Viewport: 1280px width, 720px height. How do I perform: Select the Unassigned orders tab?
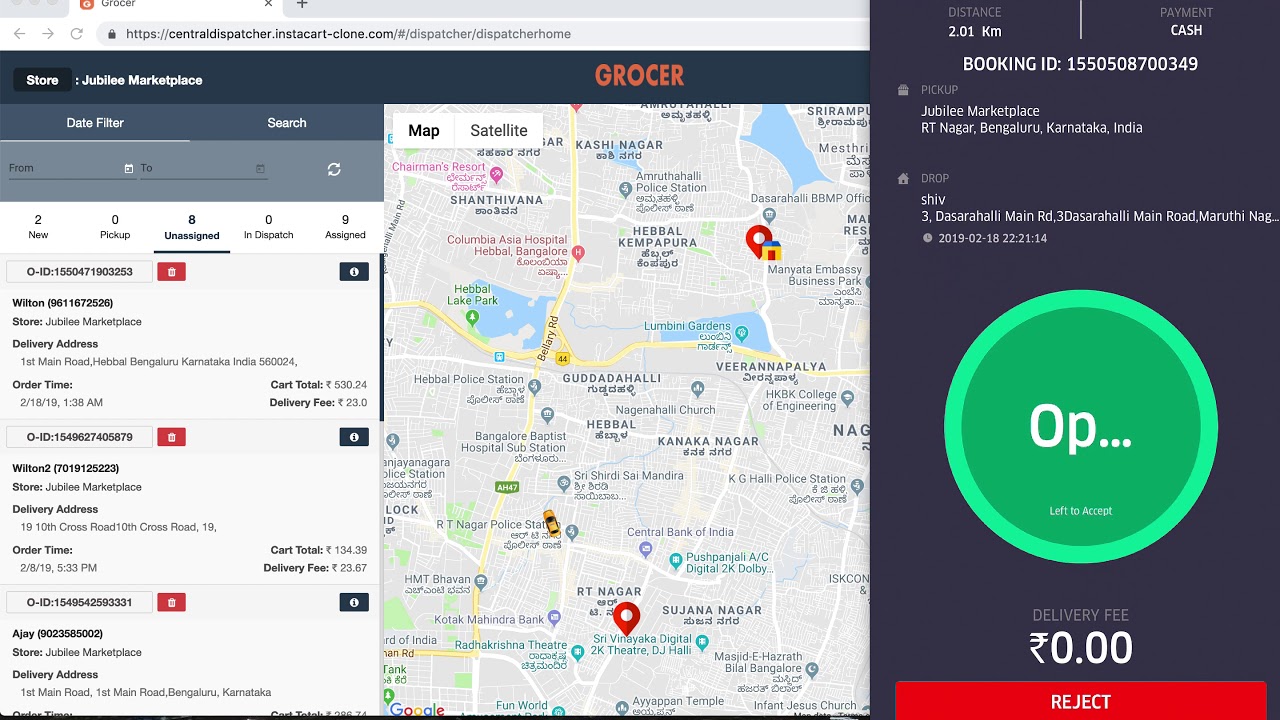pos(192,227)
